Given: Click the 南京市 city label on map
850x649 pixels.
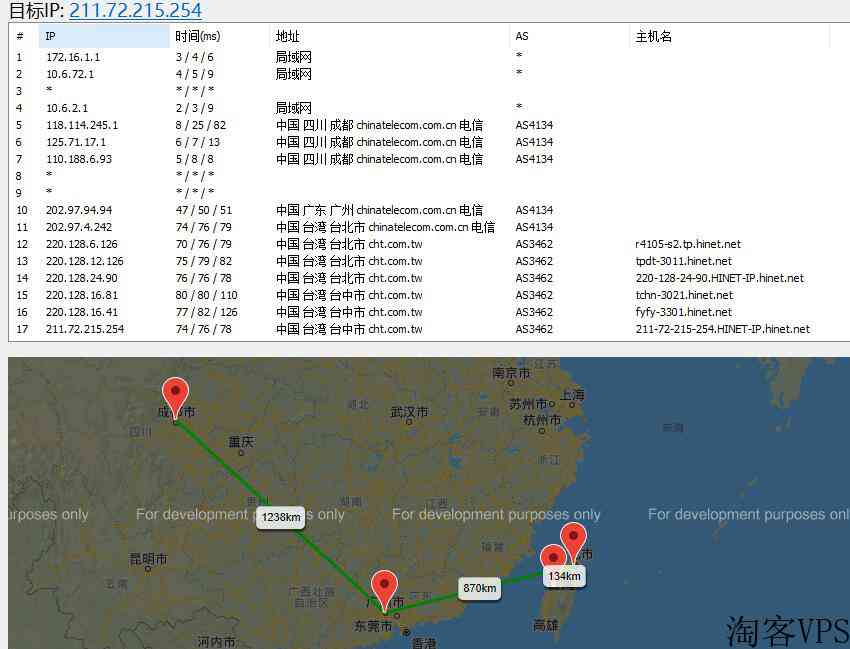Looking at the screenshot, I should 512,373.
